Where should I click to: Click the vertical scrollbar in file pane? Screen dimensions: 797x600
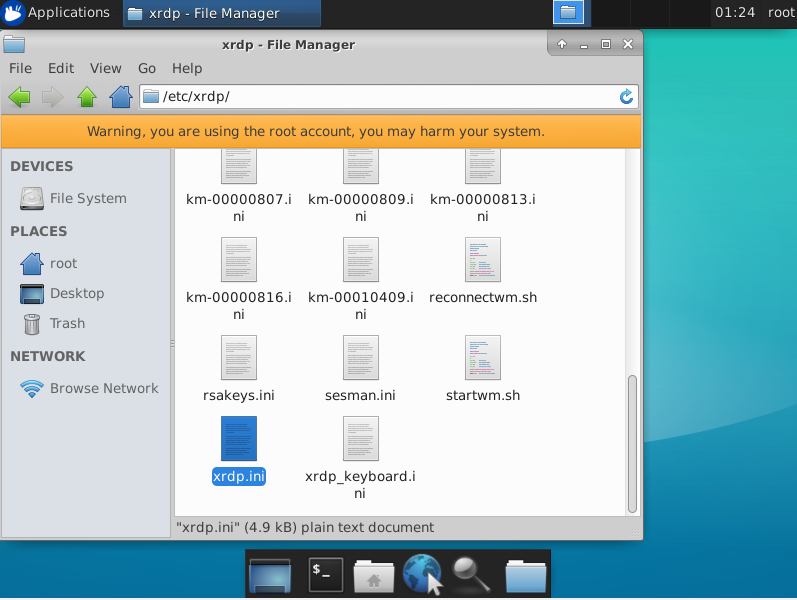(632, 444)
